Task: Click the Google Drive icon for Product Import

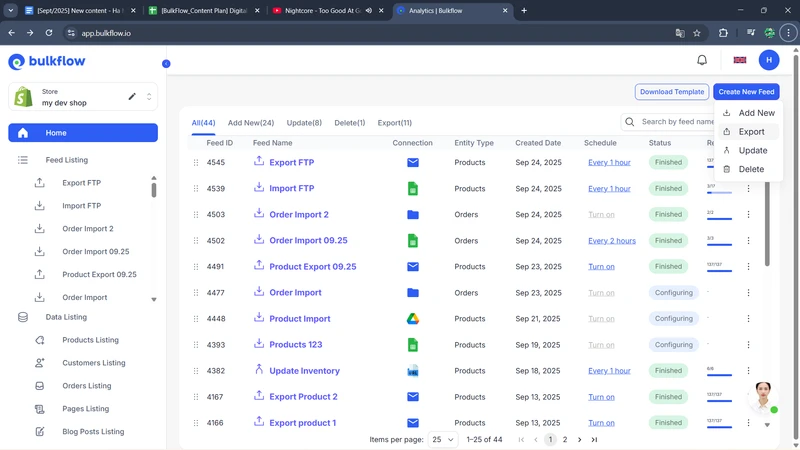Action: click(x=412, y=319)
